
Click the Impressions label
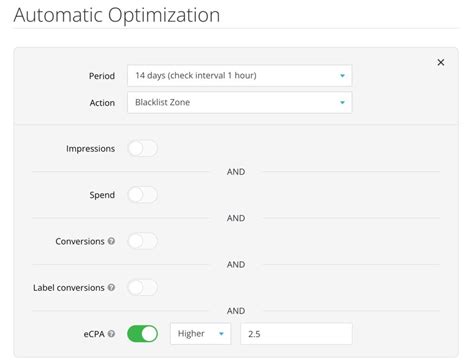(90, 149)
